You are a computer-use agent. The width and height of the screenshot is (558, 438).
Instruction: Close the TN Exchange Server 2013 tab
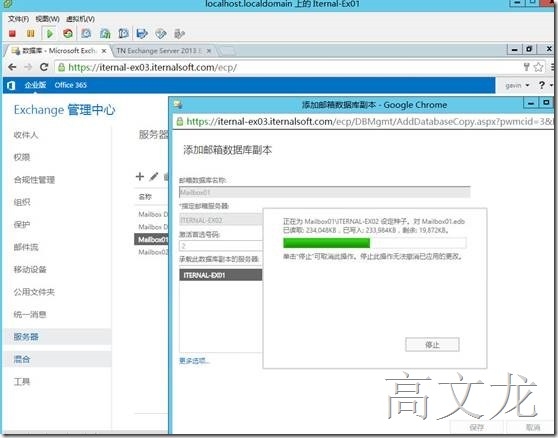209,51
